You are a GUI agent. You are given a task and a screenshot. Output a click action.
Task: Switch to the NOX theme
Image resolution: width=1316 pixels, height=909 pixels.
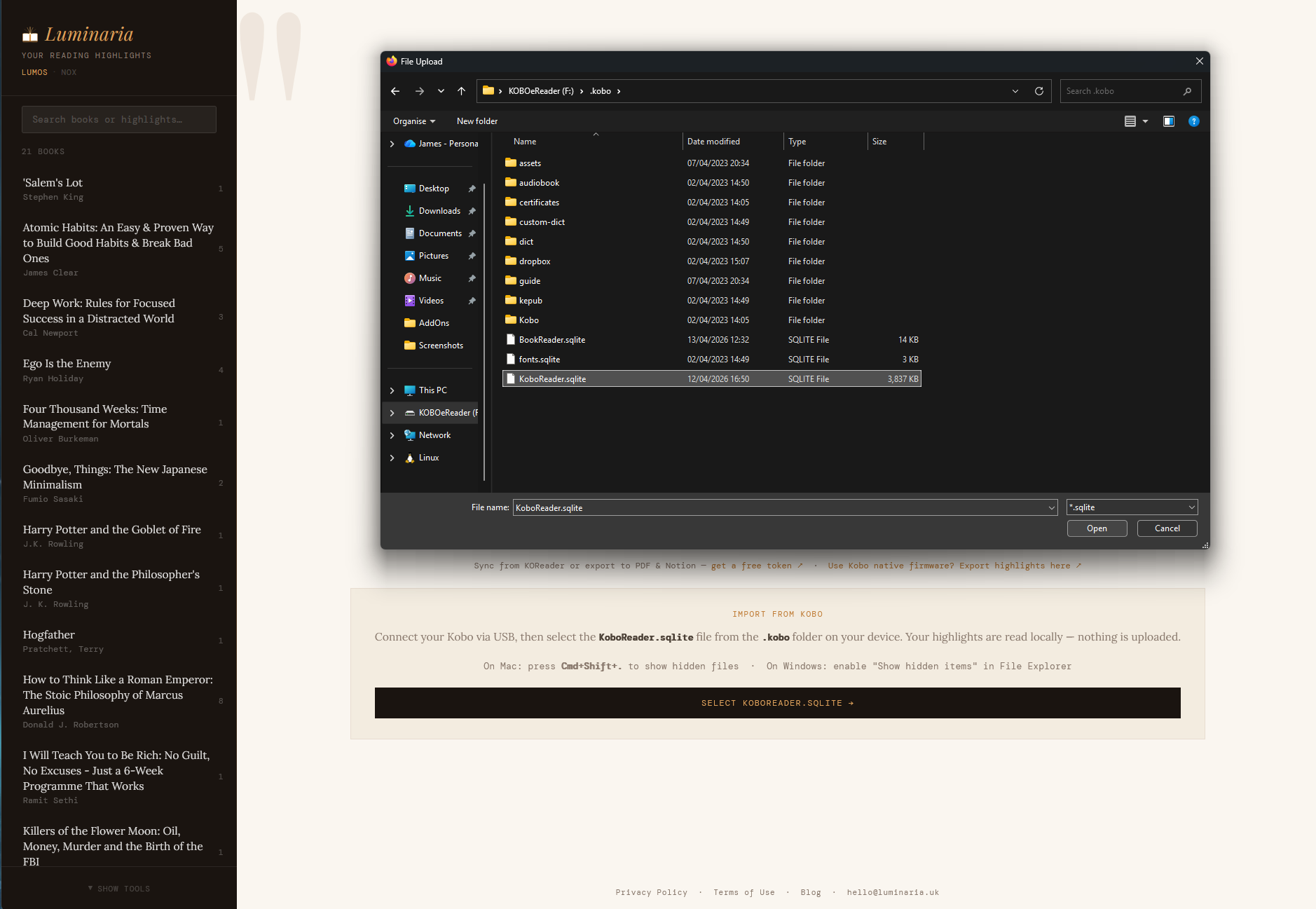69,72
